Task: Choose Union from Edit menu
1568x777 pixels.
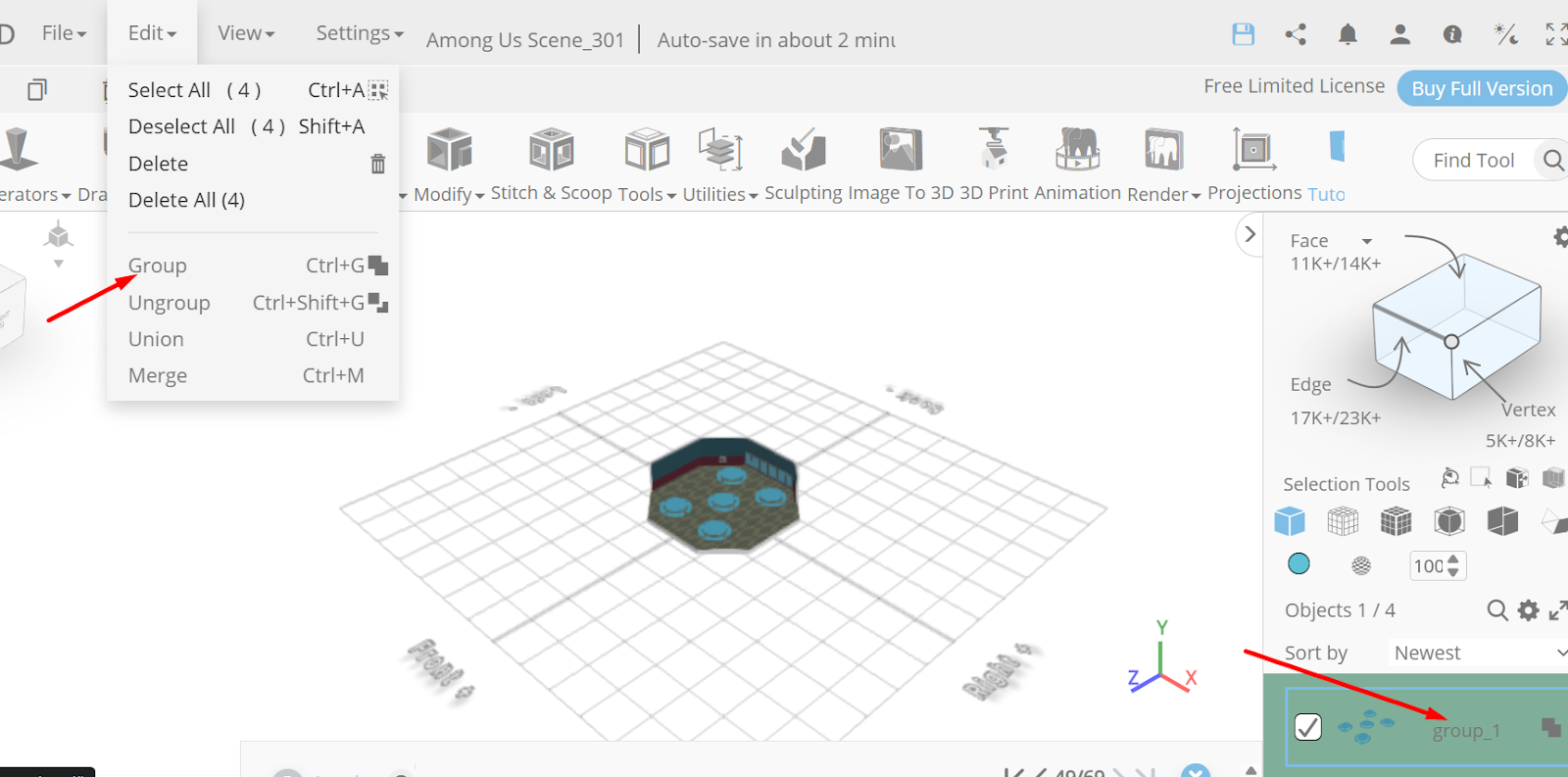Action: tap(253, 339)
